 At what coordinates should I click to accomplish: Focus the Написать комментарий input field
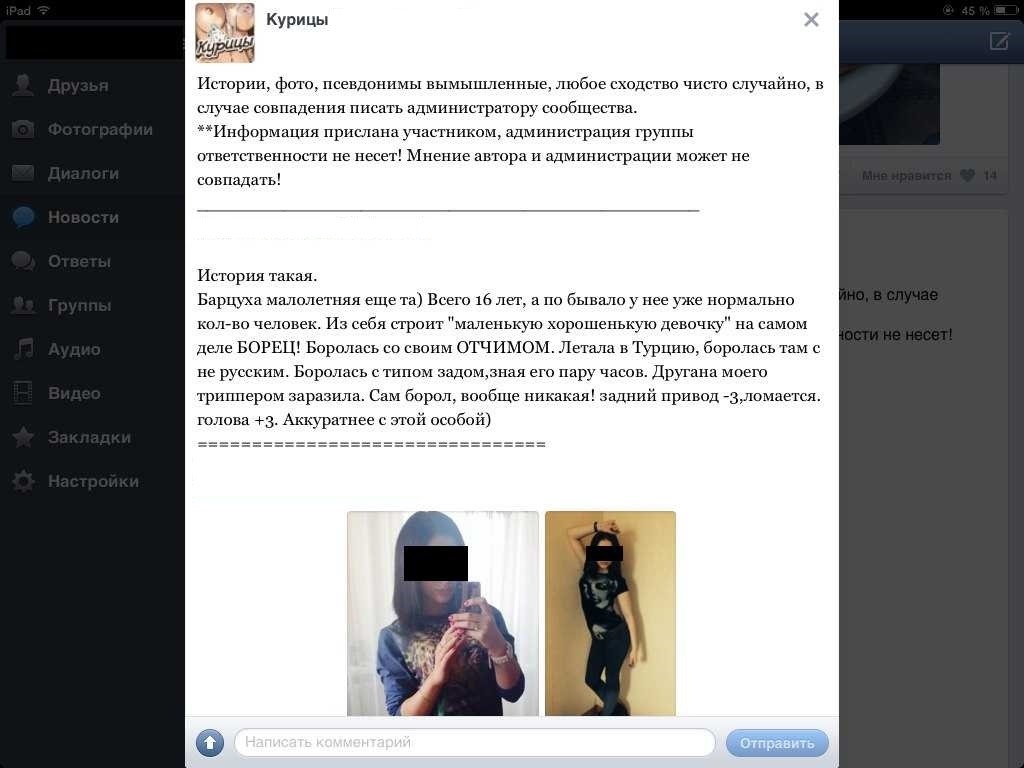coord(475,743)
